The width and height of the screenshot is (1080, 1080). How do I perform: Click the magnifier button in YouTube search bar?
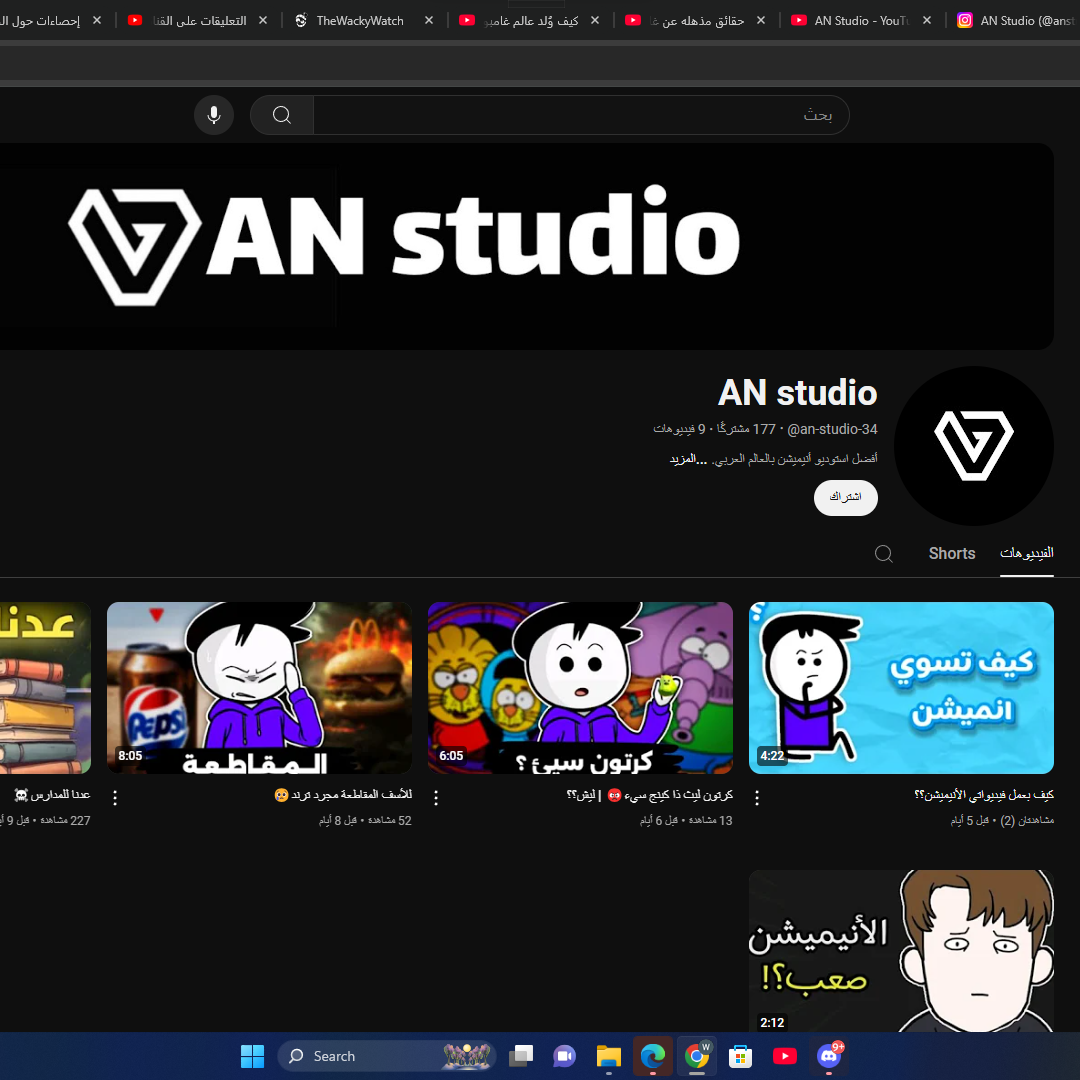(282, 114)
